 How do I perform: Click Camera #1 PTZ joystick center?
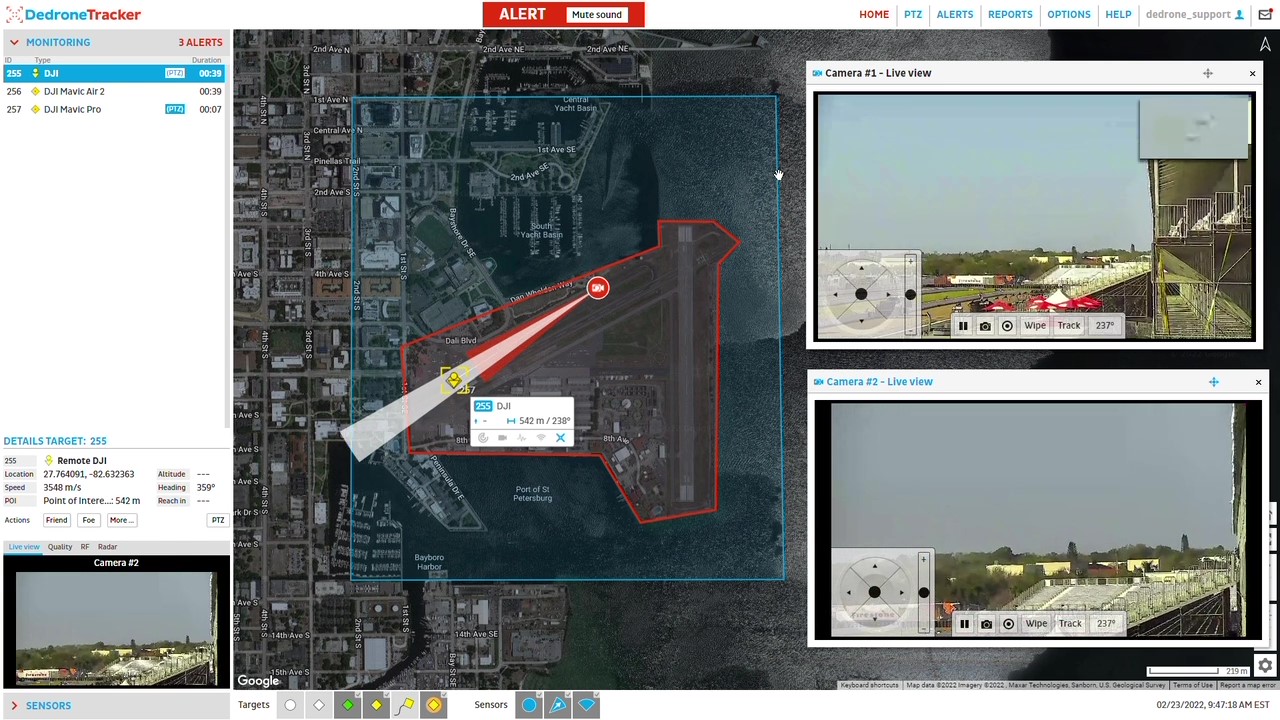point(861,294)
